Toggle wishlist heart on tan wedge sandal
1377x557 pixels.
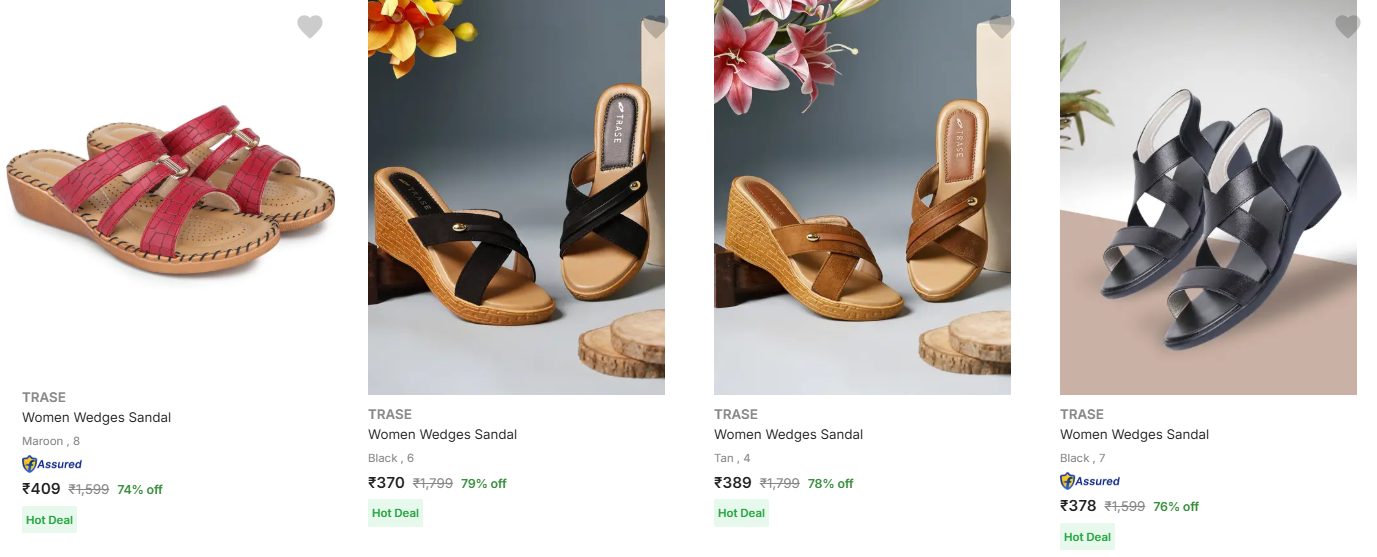coord(1002,27)
